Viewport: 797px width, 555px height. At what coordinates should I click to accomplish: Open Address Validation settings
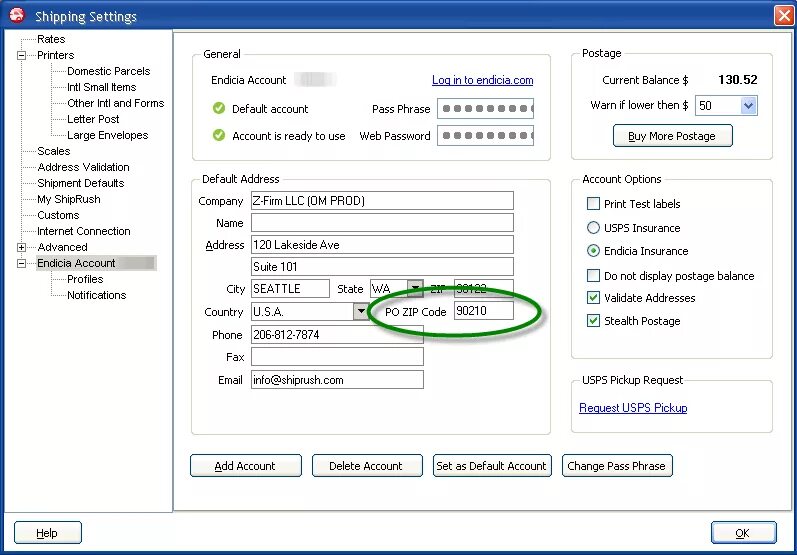[x=83, y=167]
